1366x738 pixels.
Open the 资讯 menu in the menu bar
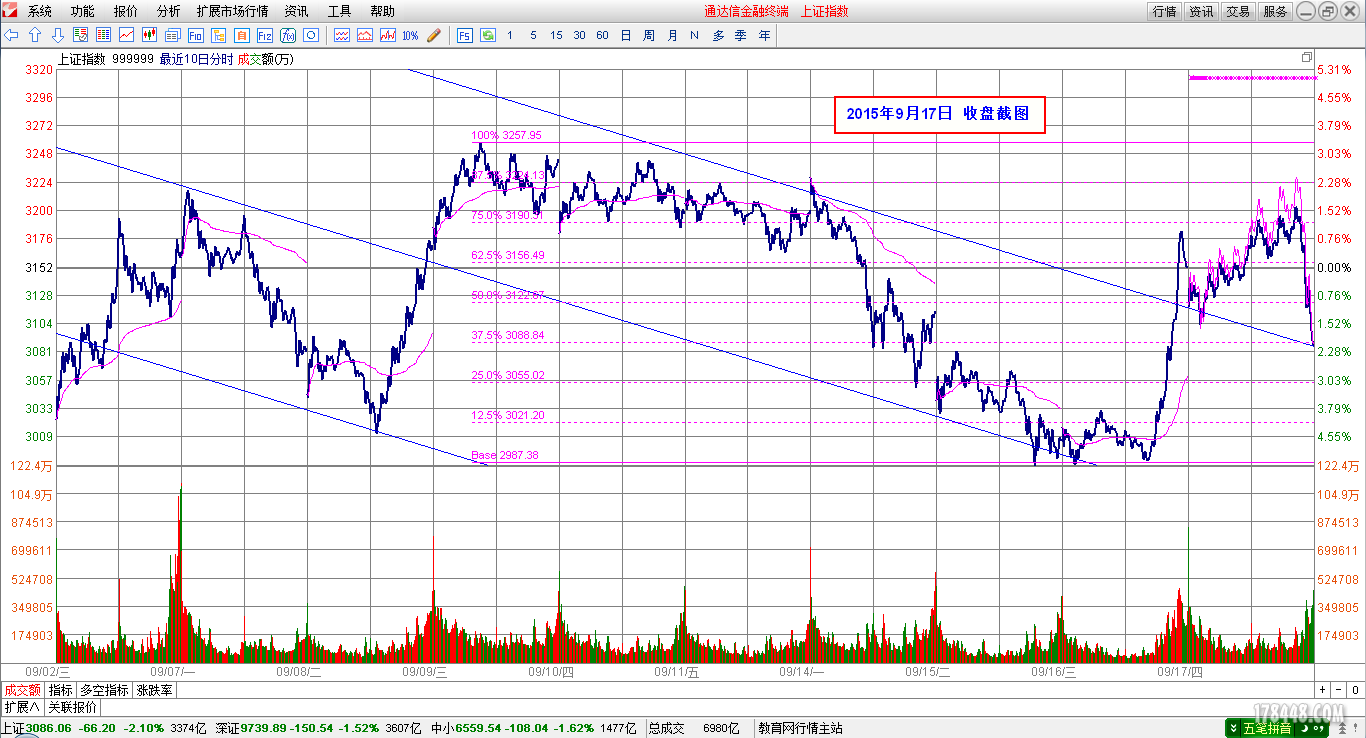[296, 11]
